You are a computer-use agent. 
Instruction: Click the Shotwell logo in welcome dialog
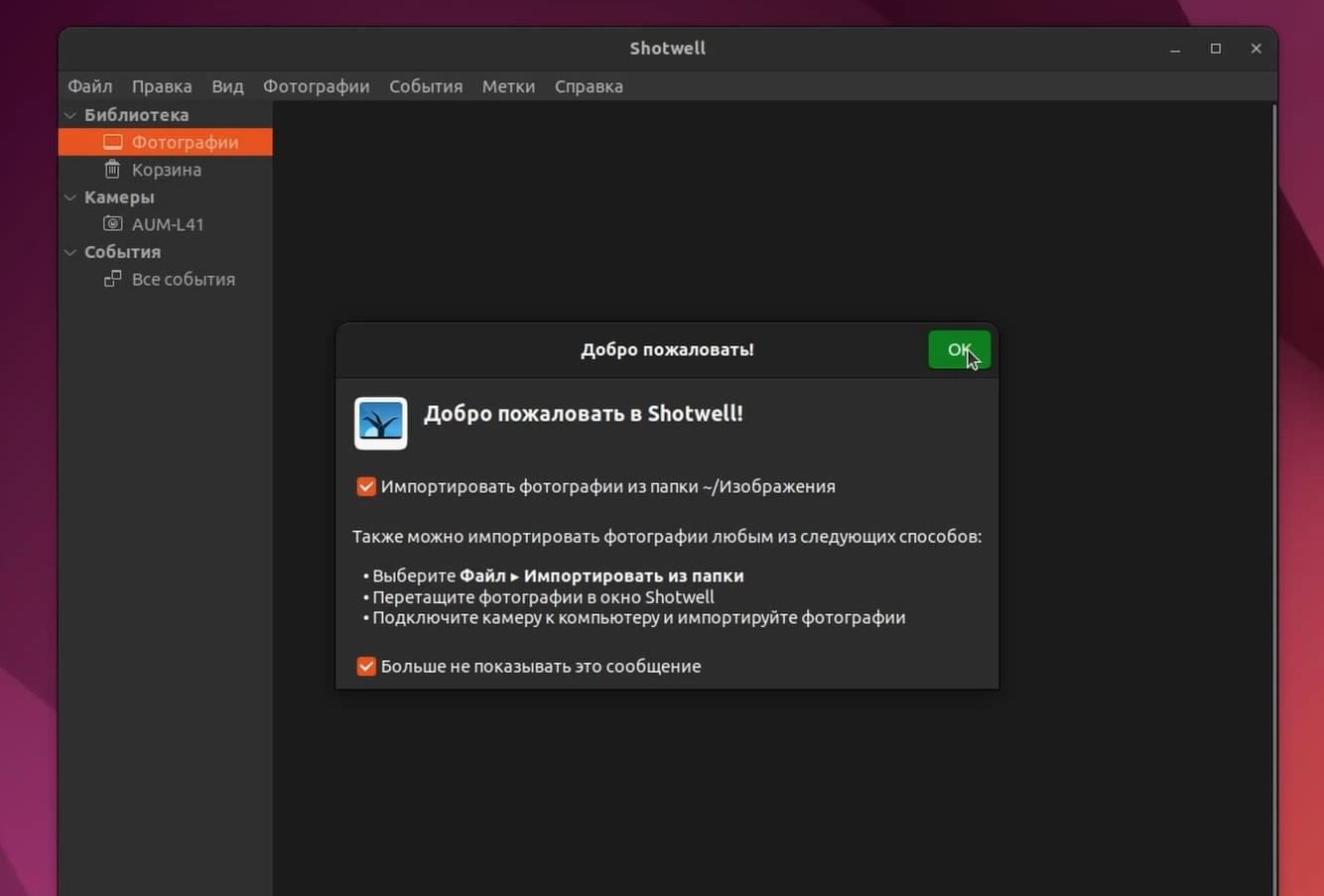381,424
